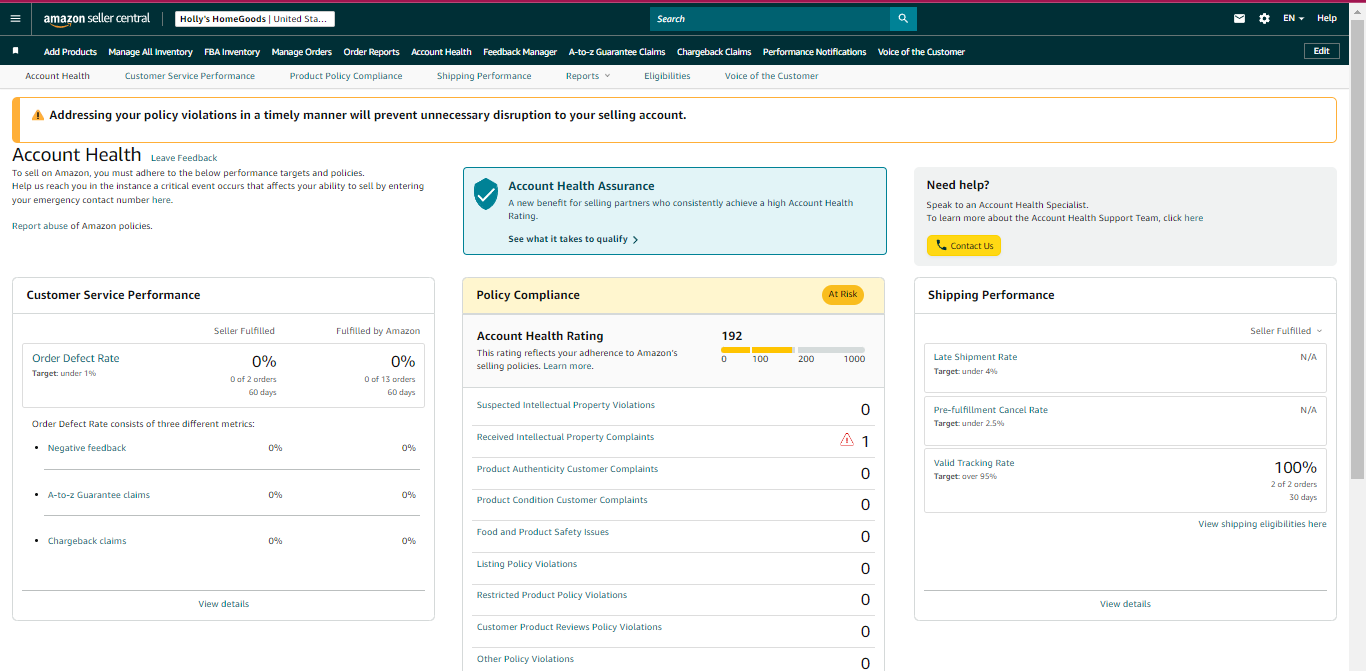Open Voice of the Customer in the bookmark bar

pyautogui.click(x=921, y=52)
